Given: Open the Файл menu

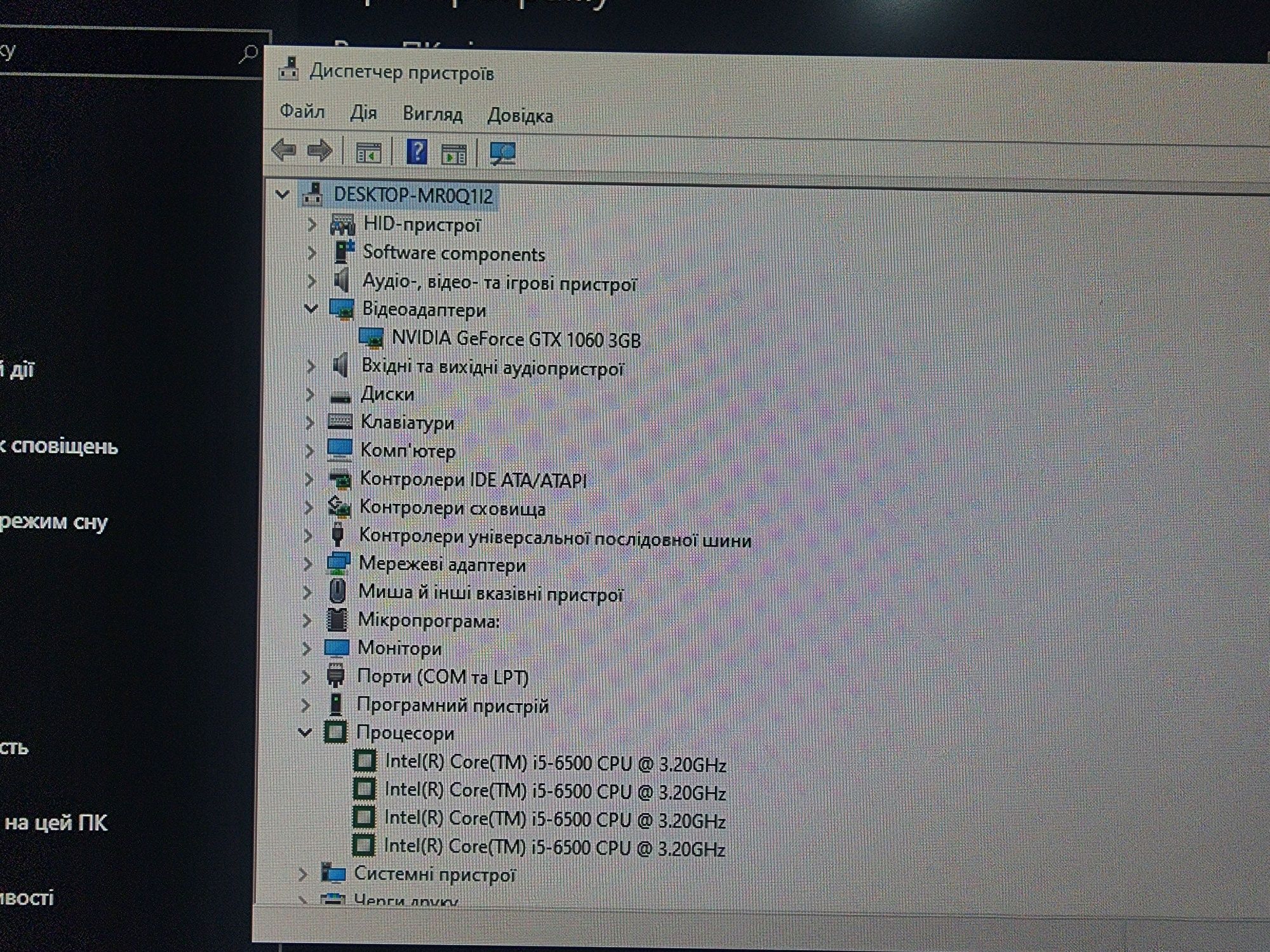Looking at the screenshot, I should pyautogui.click(x=302, y=112).
